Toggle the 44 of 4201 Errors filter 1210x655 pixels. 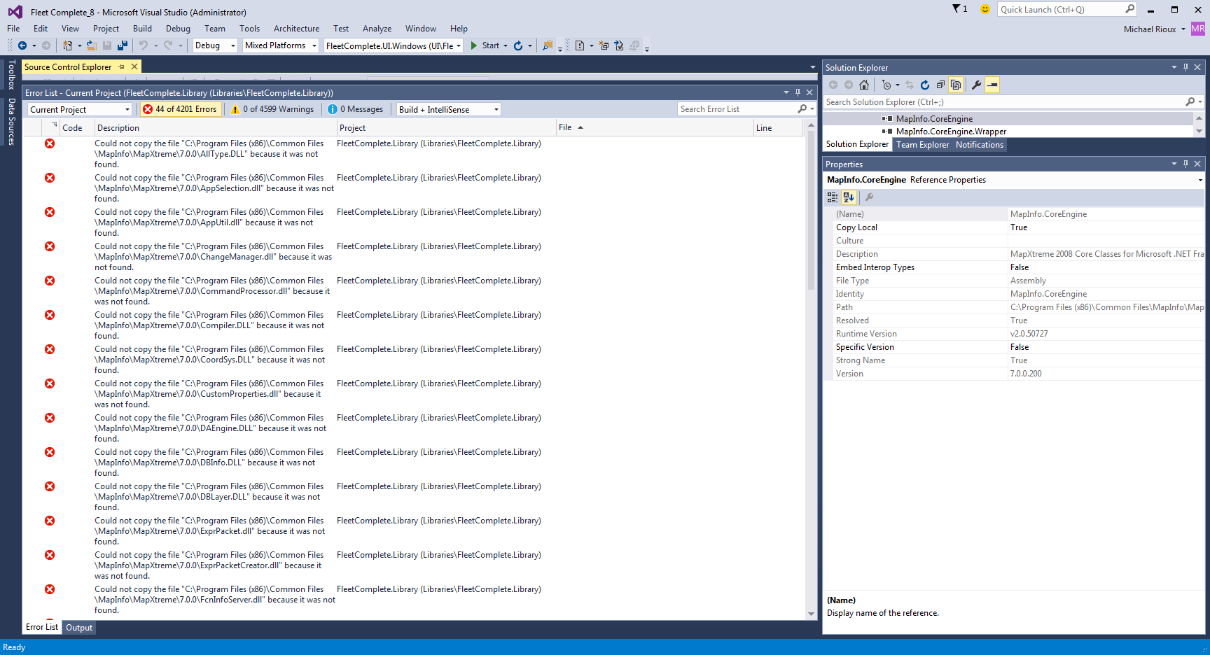180,109
